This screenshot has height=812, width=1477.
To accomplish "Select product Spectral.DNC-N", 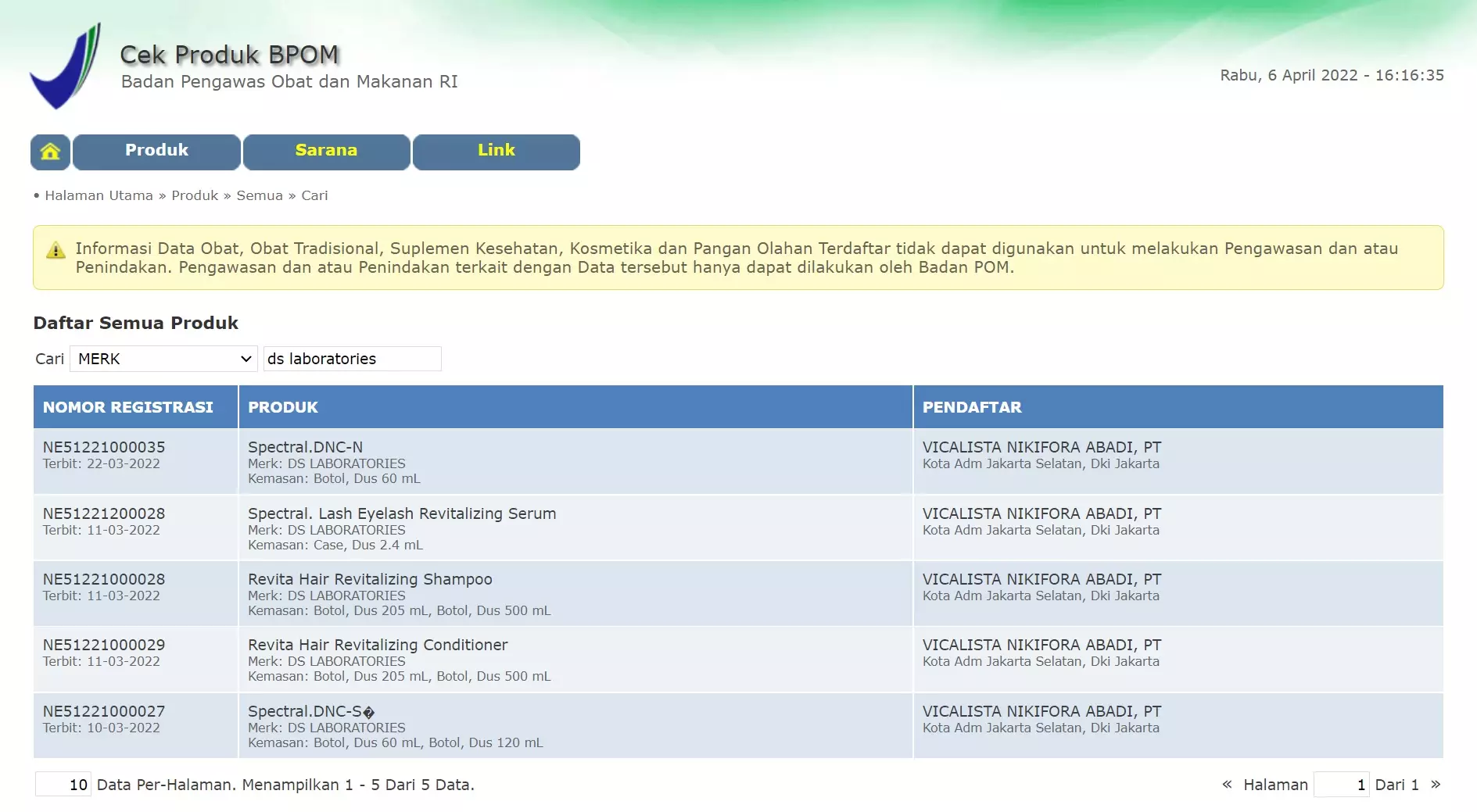I will (x=305, y=447).
